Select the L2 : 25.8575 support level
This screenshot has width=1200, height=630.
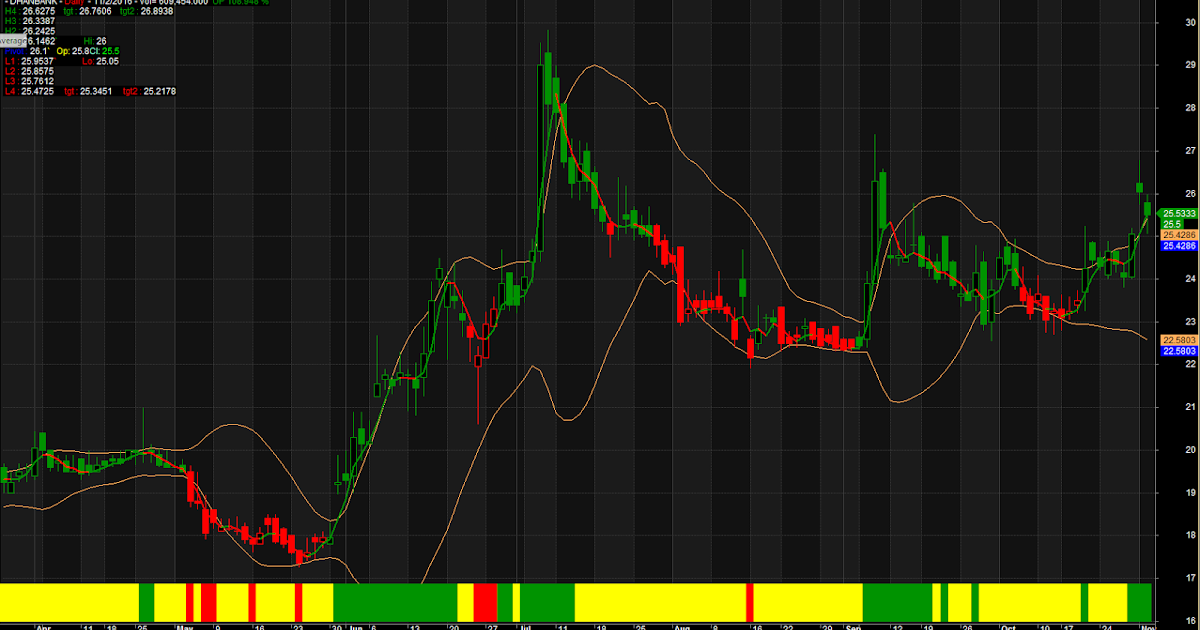(x=29, y=71)
